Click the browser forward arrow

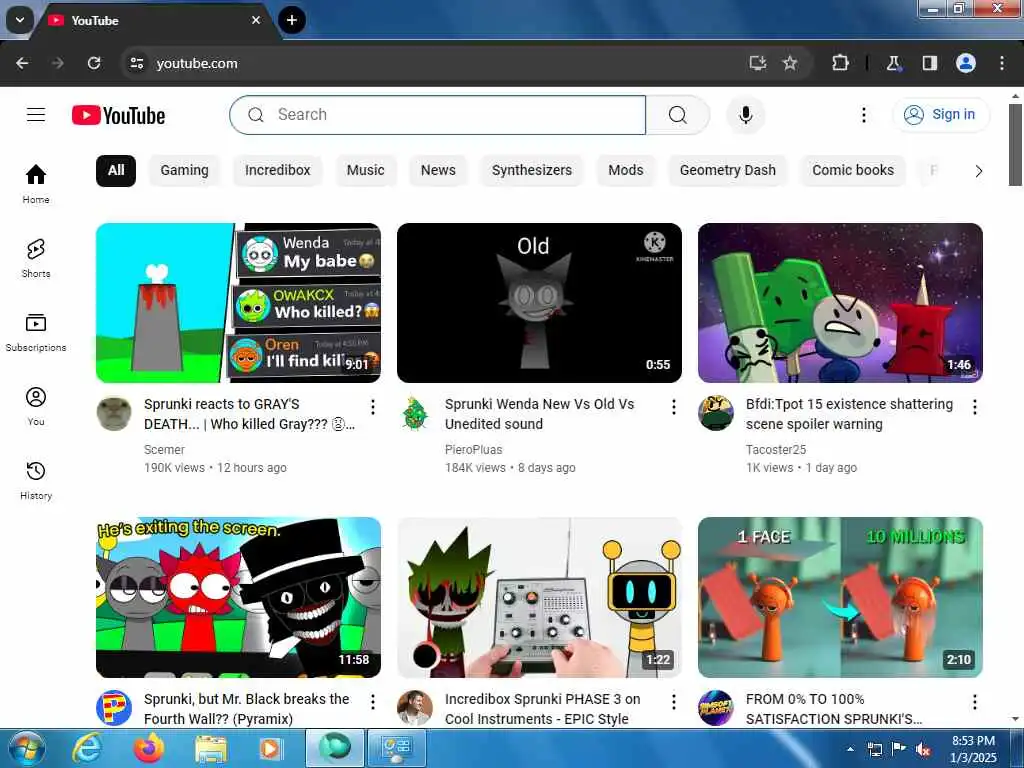57,63
